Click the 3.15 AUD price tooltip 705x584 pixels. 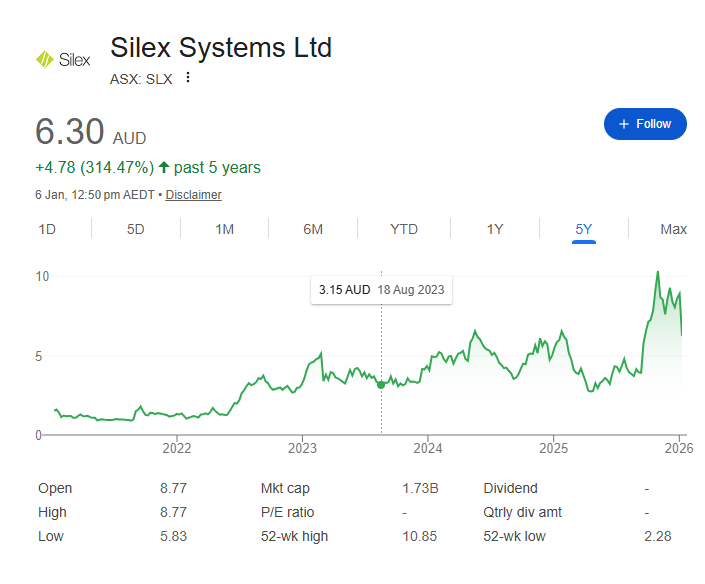point(380,290)
